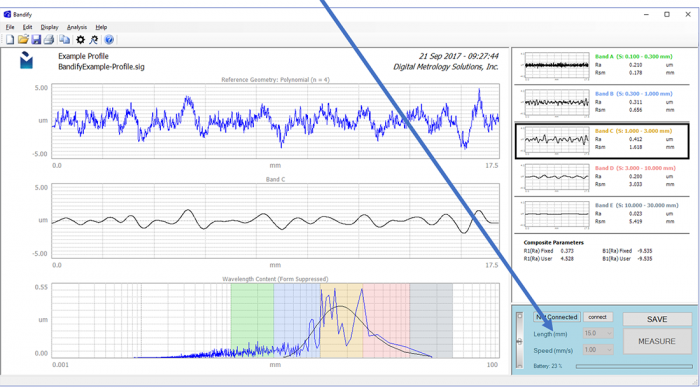Click 'Digital Metrology Solutions, Inc.' text

coord(446,67)
